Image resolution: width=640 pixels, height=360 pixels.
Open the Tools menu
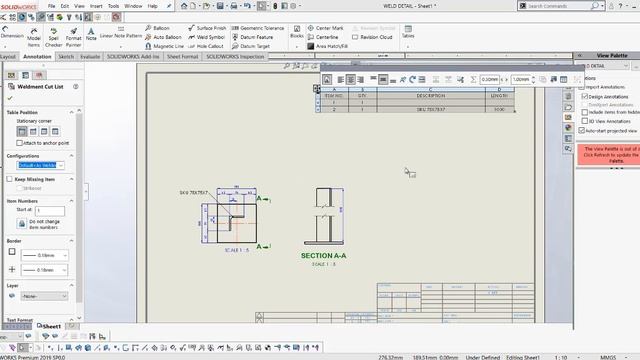[113, 6]
